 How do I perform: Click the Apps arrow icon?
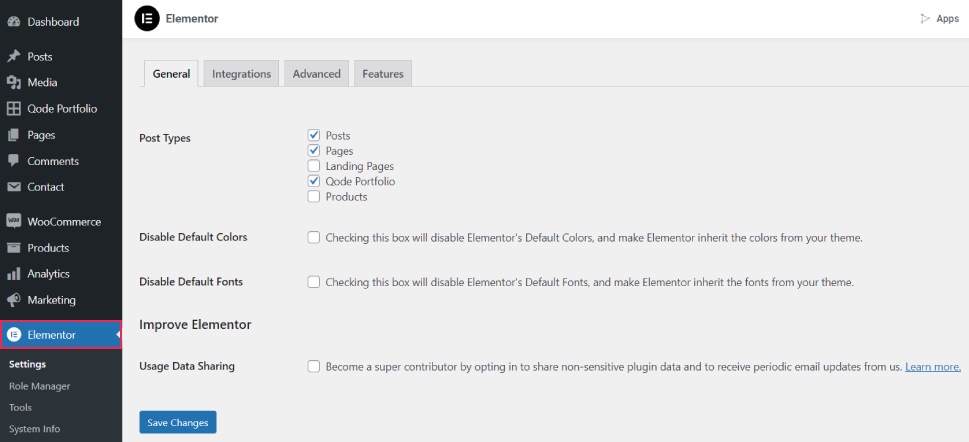tap(925, 19)
